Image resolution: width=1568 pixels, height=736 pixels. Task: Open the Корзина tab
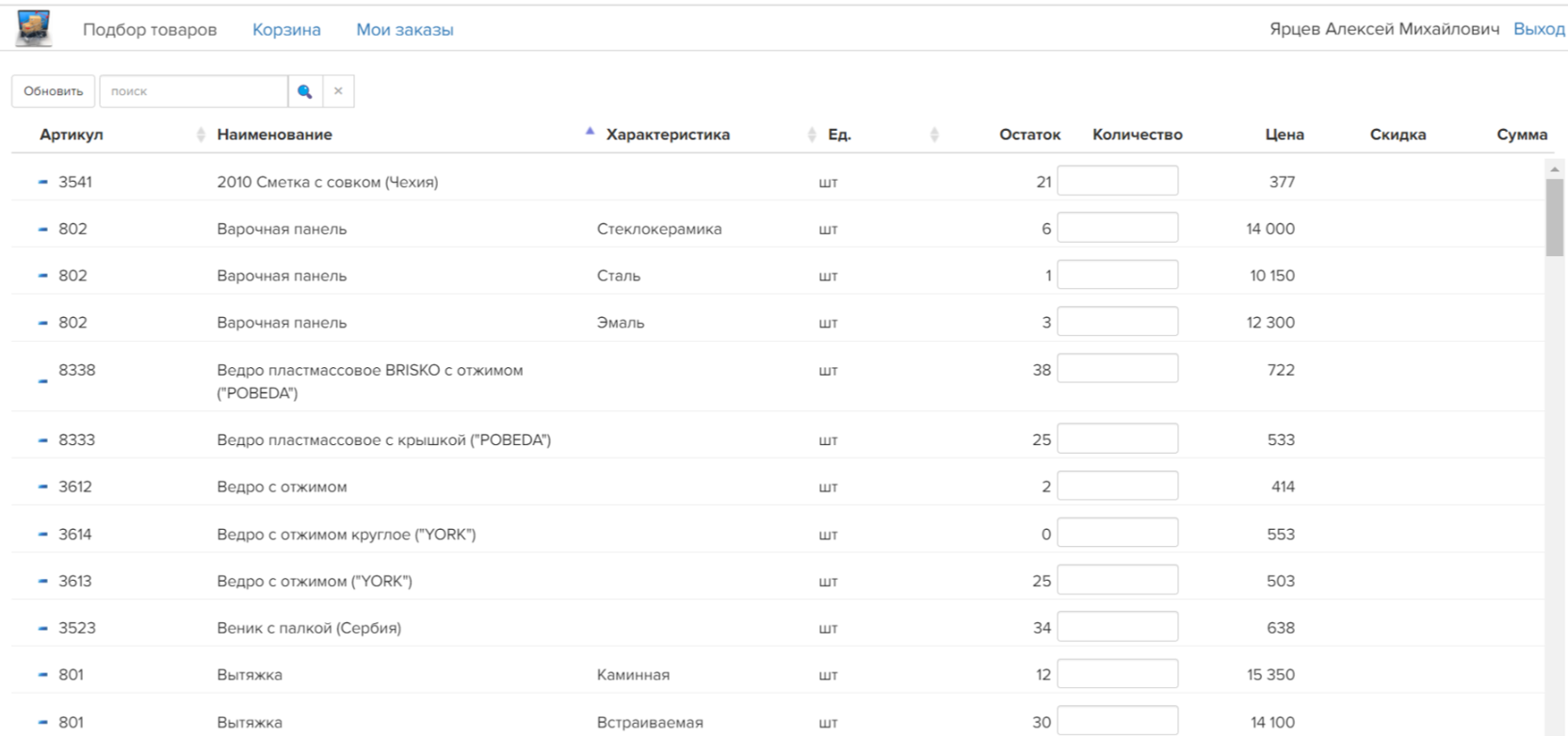[x=286, y=30]
